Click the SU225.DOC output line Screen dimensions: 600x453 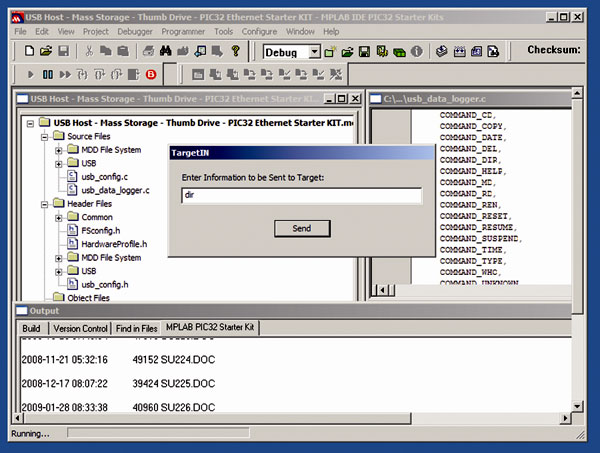point(118,383)
